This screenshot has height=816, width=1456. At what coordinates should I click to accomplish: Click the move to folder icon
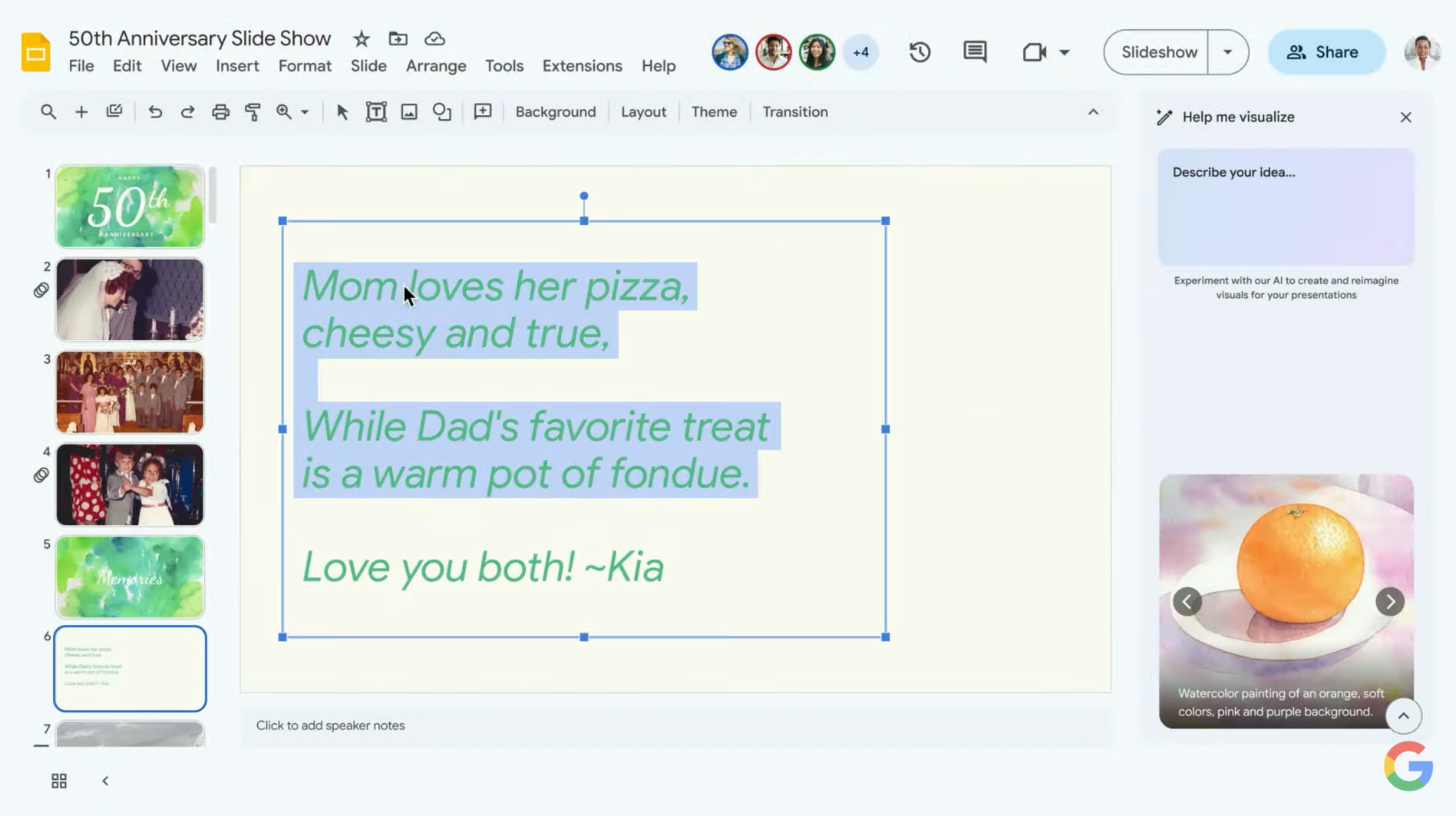point(398,38)
